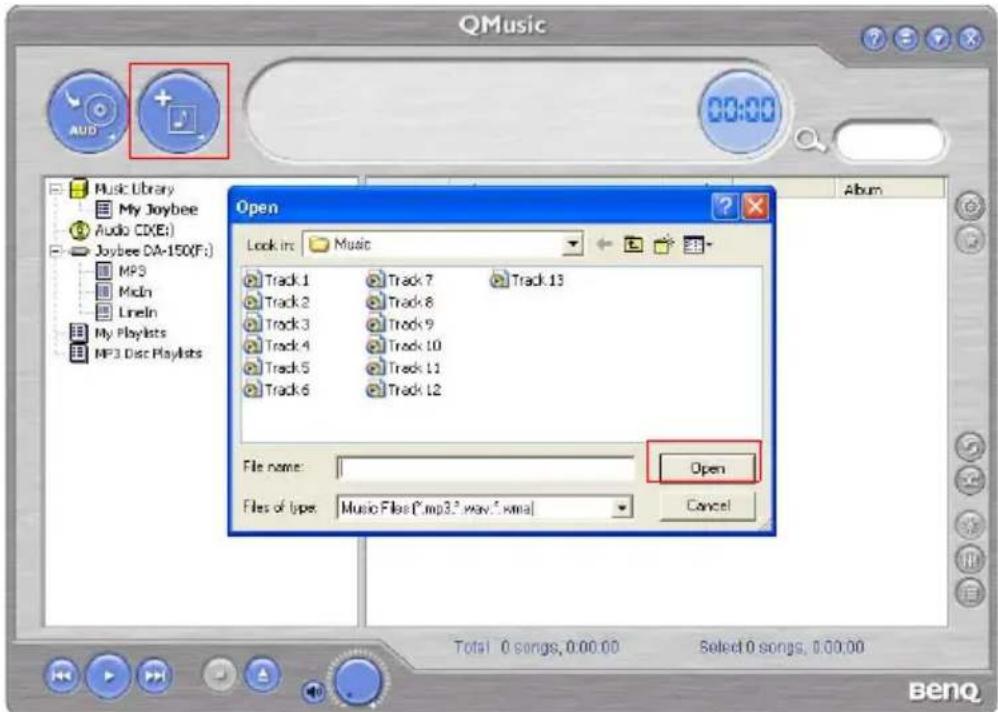Click the BenQ logo
The width and height of the screenshot is (998, 712).
pos(943,690)
